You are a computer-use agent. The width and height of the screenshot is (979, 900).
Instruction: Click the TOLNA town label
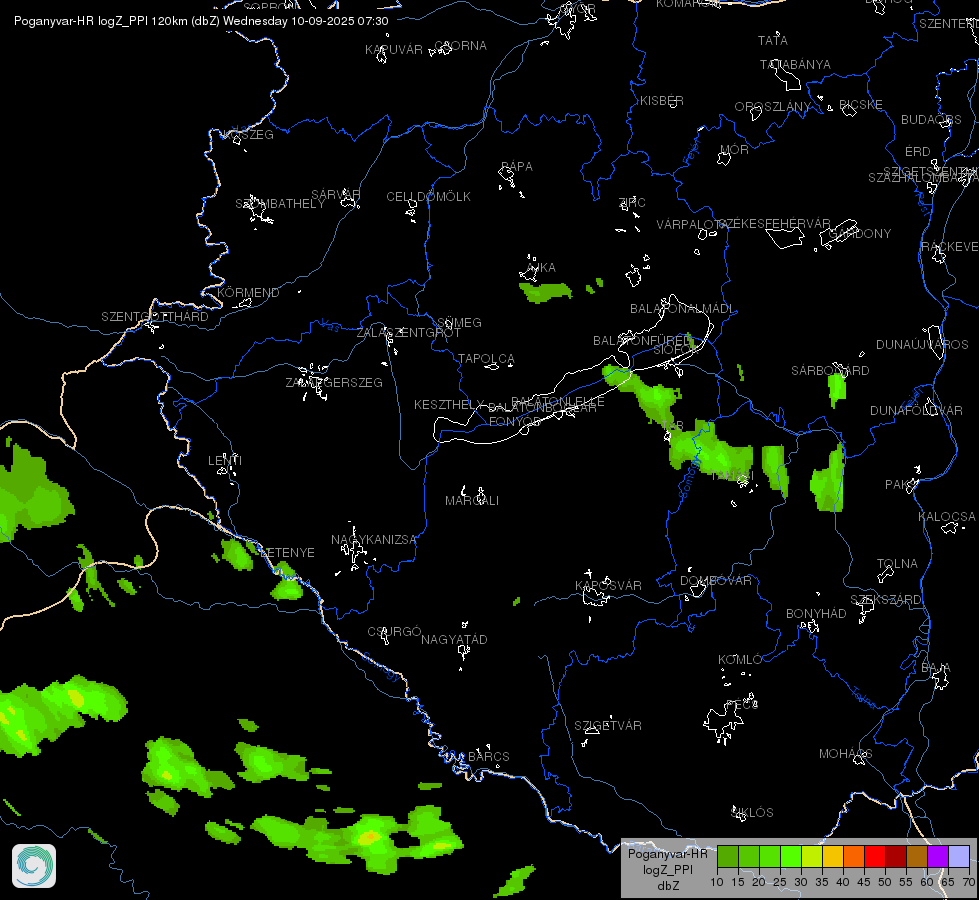click(x=897, y=564)
